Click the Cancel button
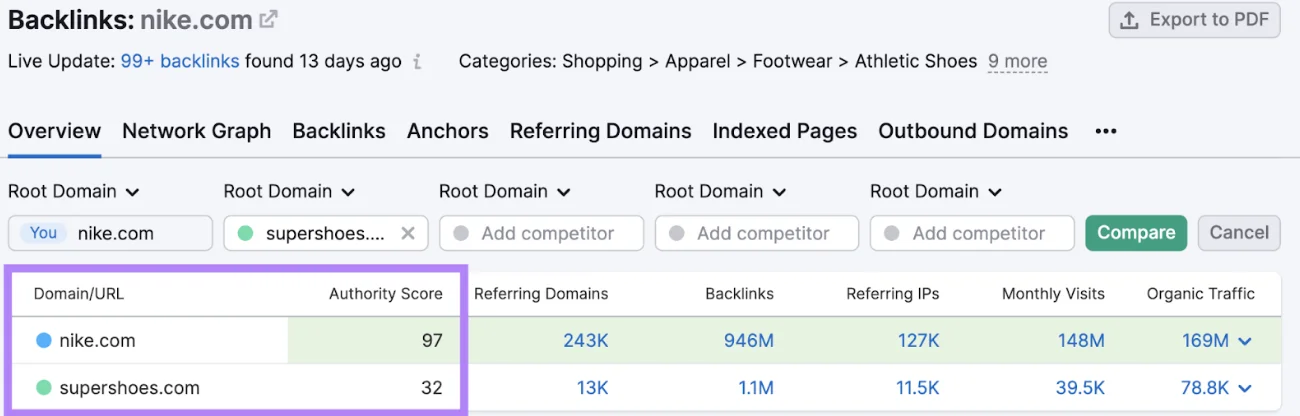This screenshot has height=416, width=1300. tap(1239, 233)
